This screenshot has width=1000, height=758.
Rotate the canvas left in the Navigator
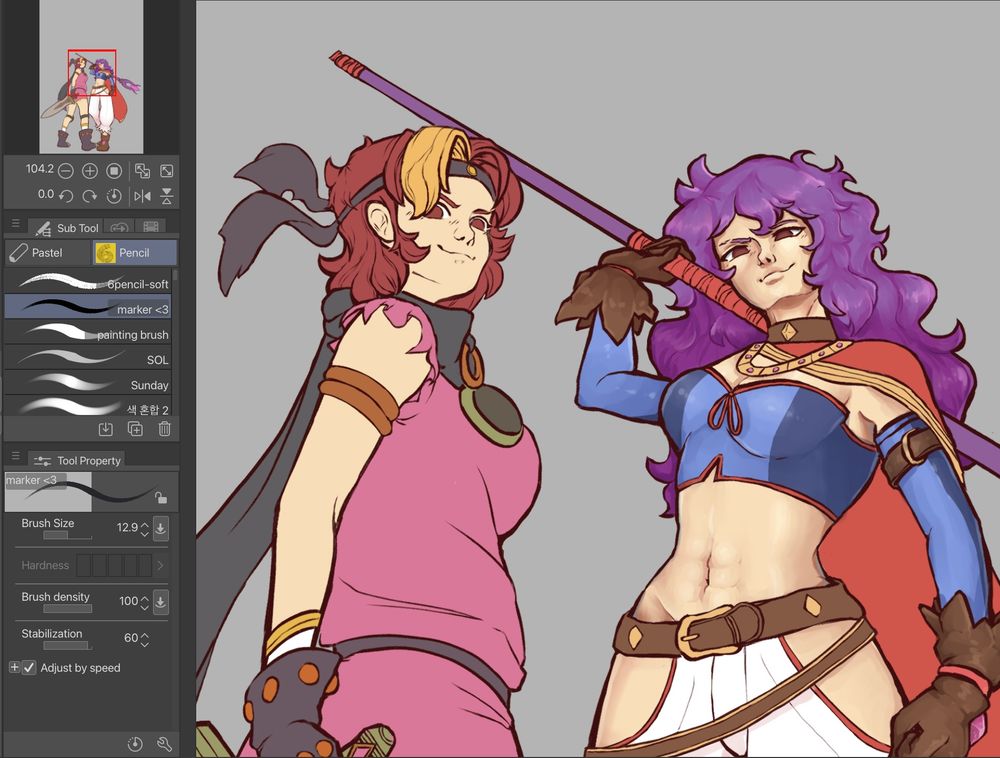[x=67, y=194]
